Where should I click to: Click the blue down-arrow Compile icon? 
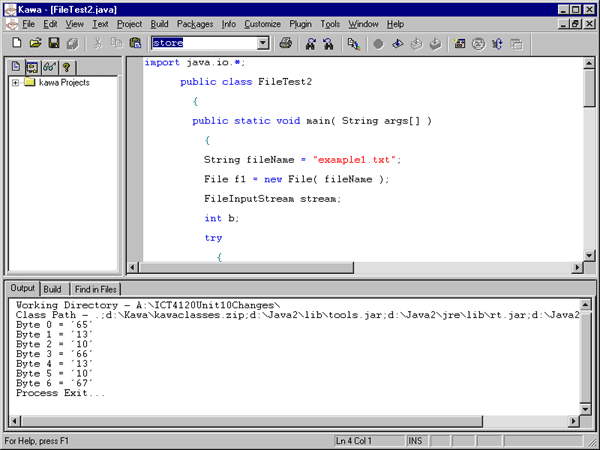(x=398, y=44)
